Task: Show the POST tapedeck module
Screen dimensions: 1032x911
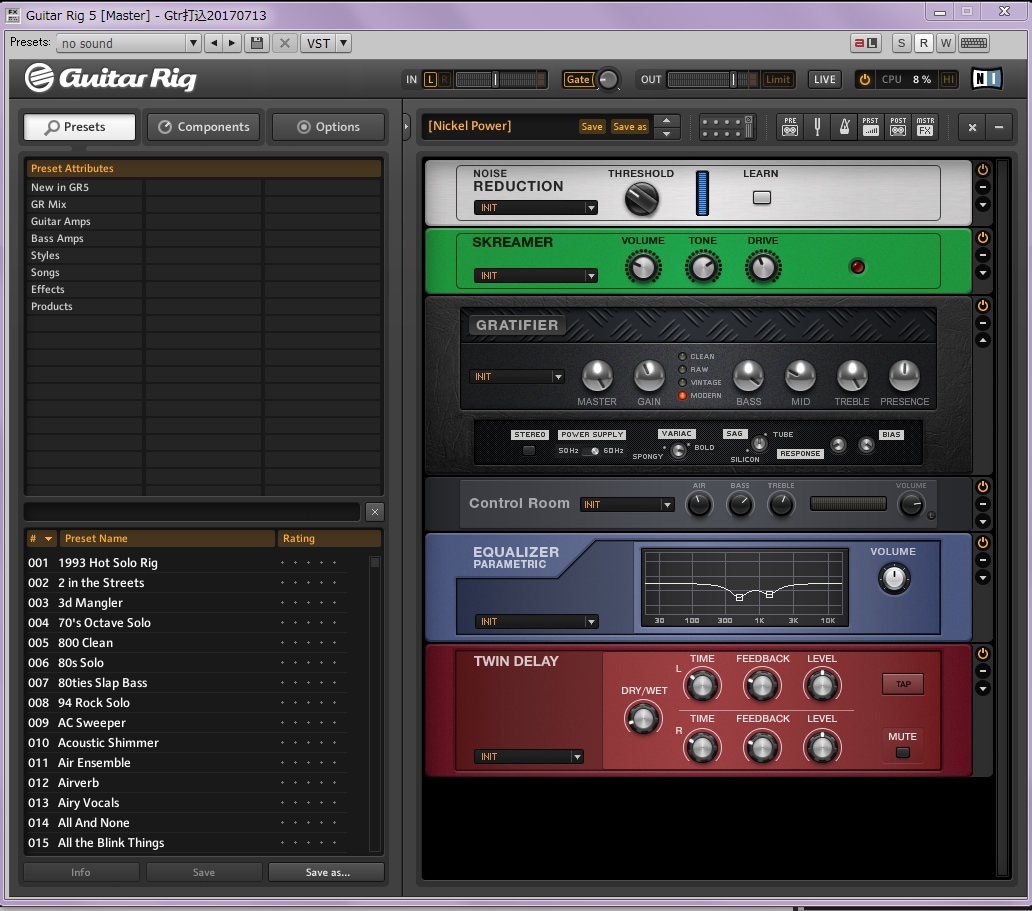Action: click(x=898, y=126)
